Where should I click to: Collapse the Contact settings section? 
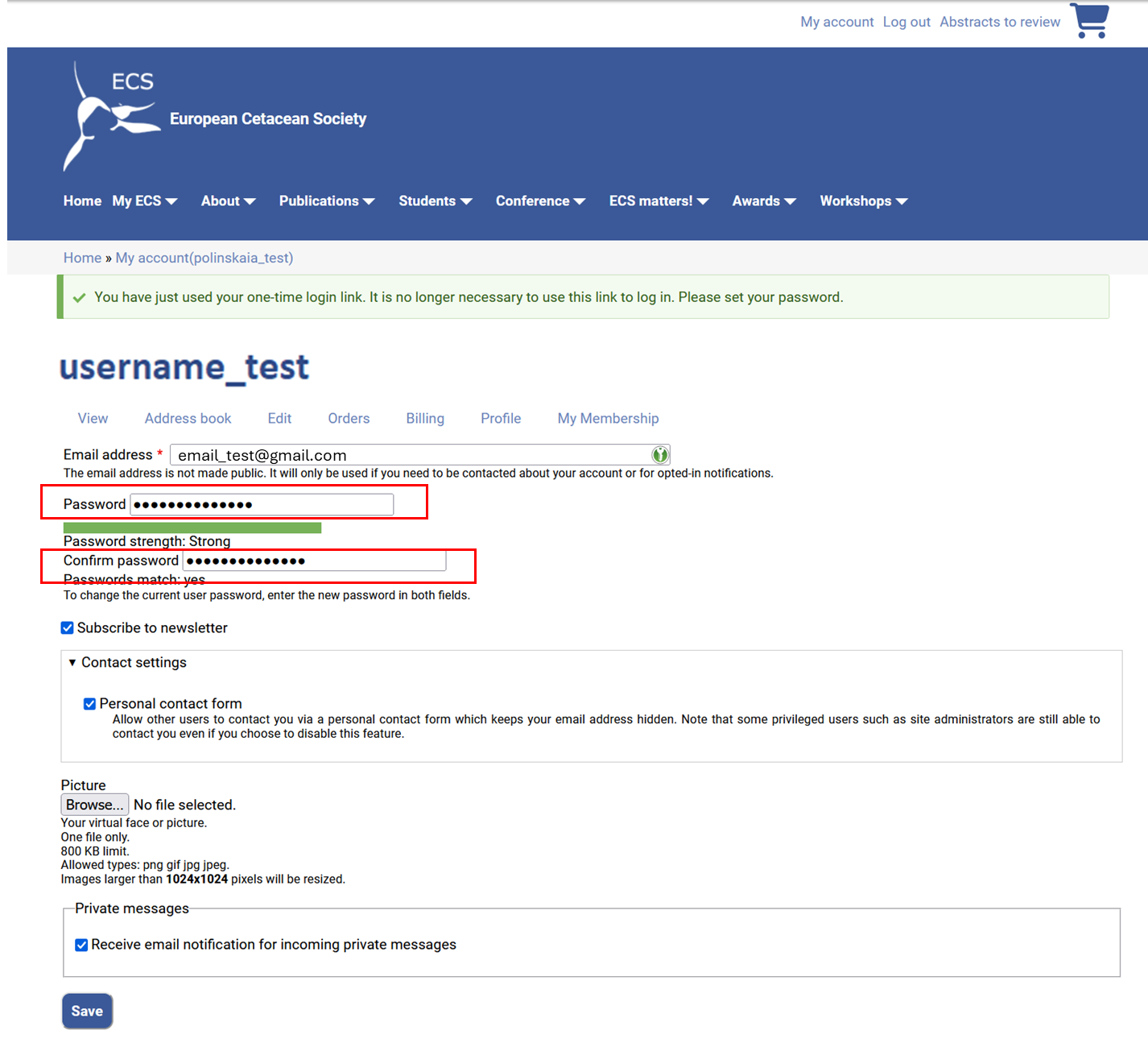127,663
